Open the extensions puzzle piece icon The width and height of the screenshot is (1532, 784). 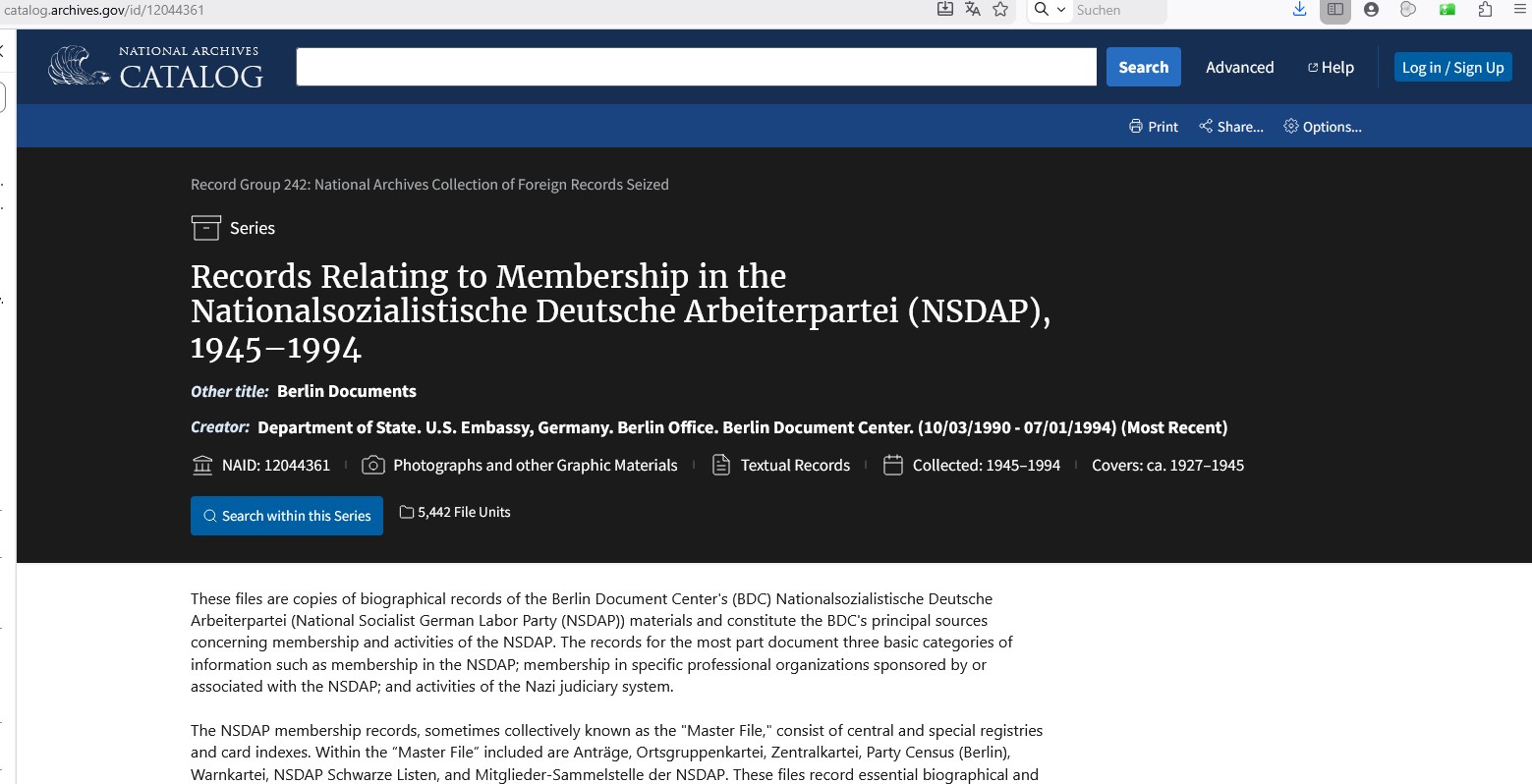click(1485, 10)
